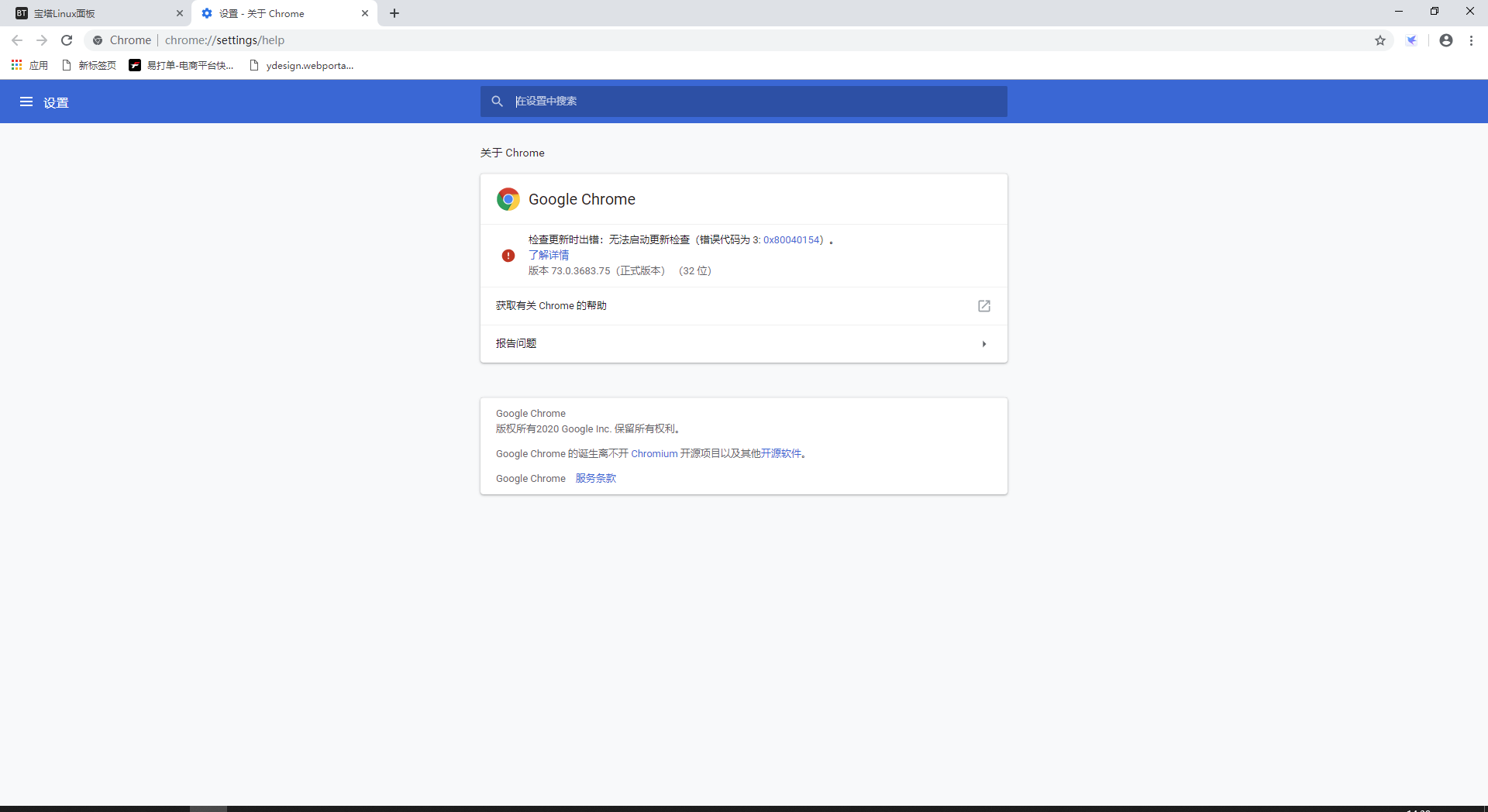Click the error code 0x80040154 link
1488x812 pixels.
791,240
